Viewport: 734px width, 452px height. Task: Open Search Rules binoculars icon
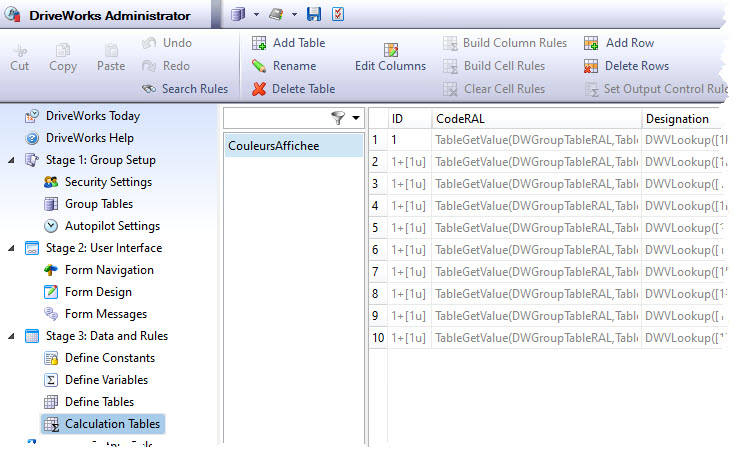pos(149,88)
